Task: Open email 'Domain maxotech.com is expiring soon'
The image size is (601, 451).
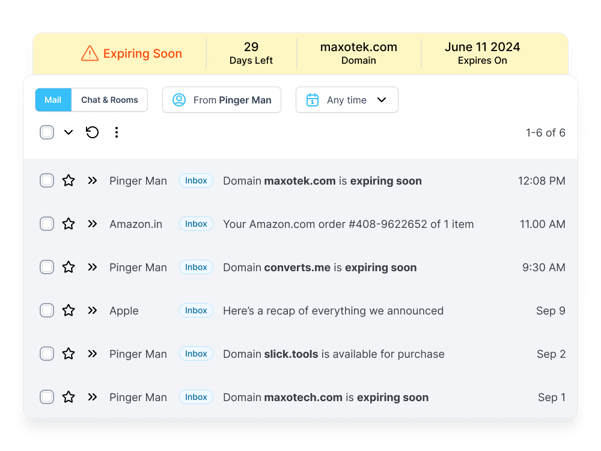Action: 326,397
